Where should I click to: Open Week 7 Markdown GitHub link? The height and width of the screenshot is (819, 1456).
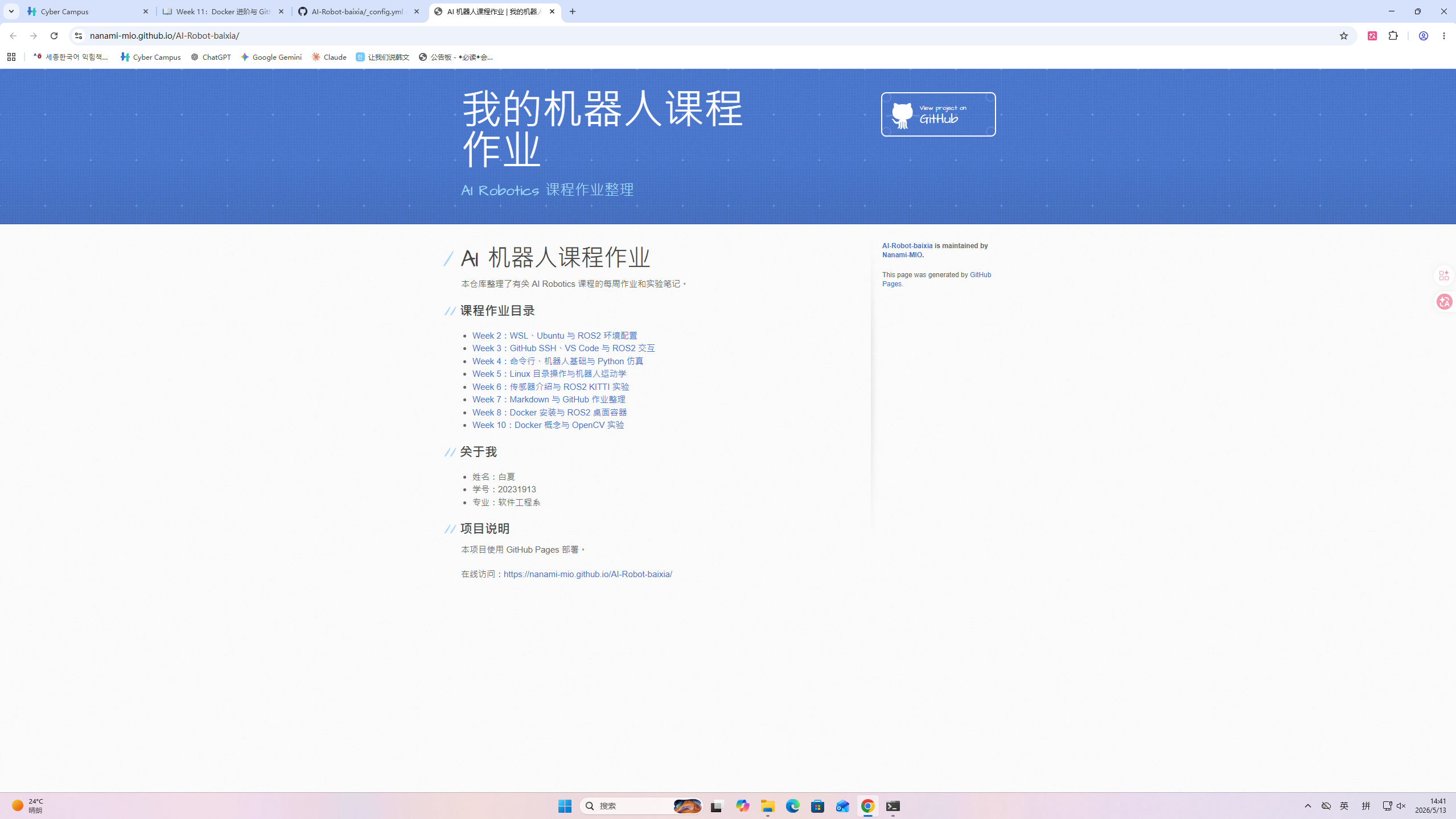[549, 400]
